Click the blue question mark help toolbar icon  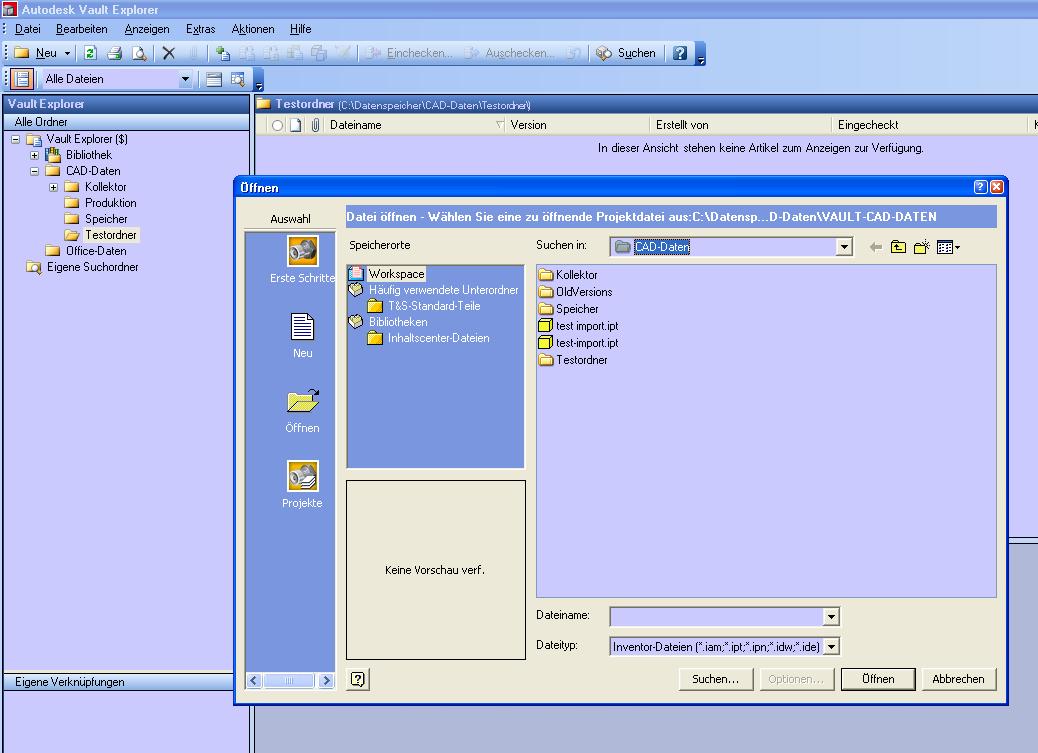coord(680,53)
